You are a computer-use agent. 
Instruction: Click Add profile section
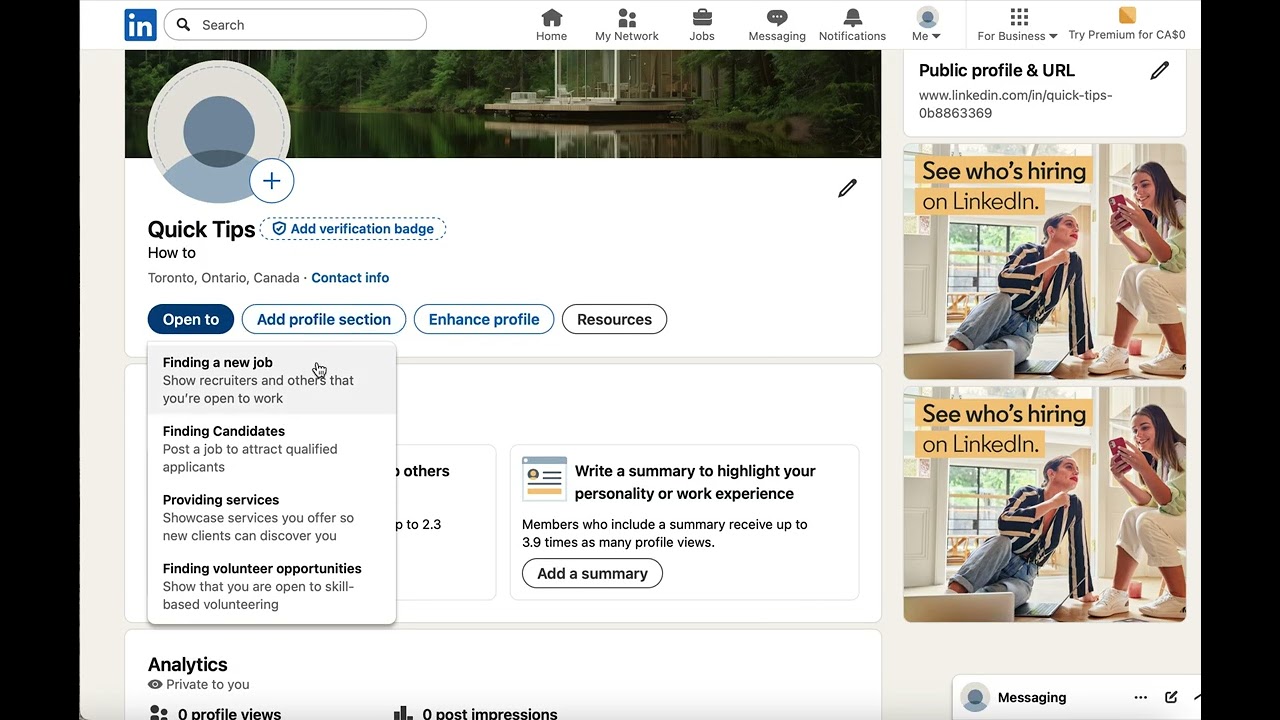(x=324, y=319)
